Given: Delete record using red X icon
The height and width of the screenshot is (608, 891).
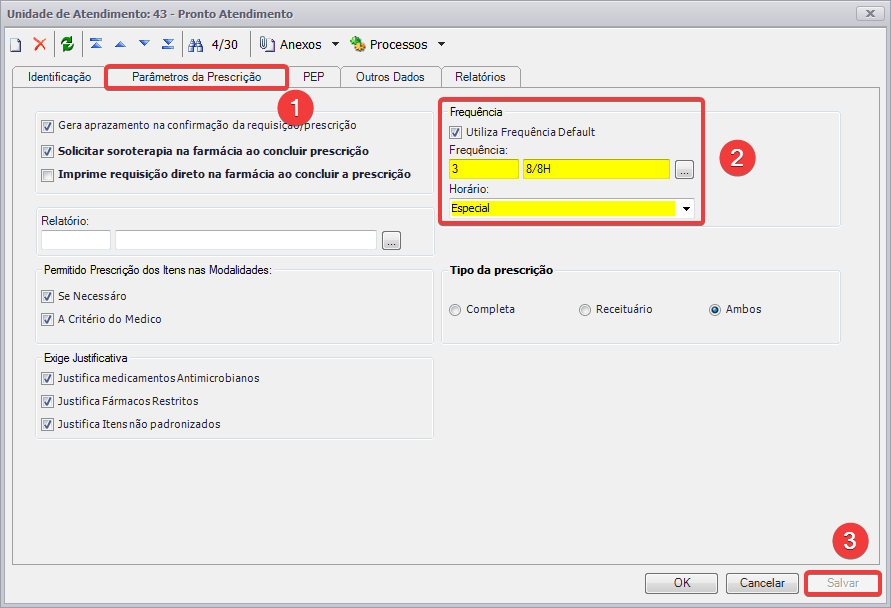Looking at the screenshot, I should click(39, 44).
